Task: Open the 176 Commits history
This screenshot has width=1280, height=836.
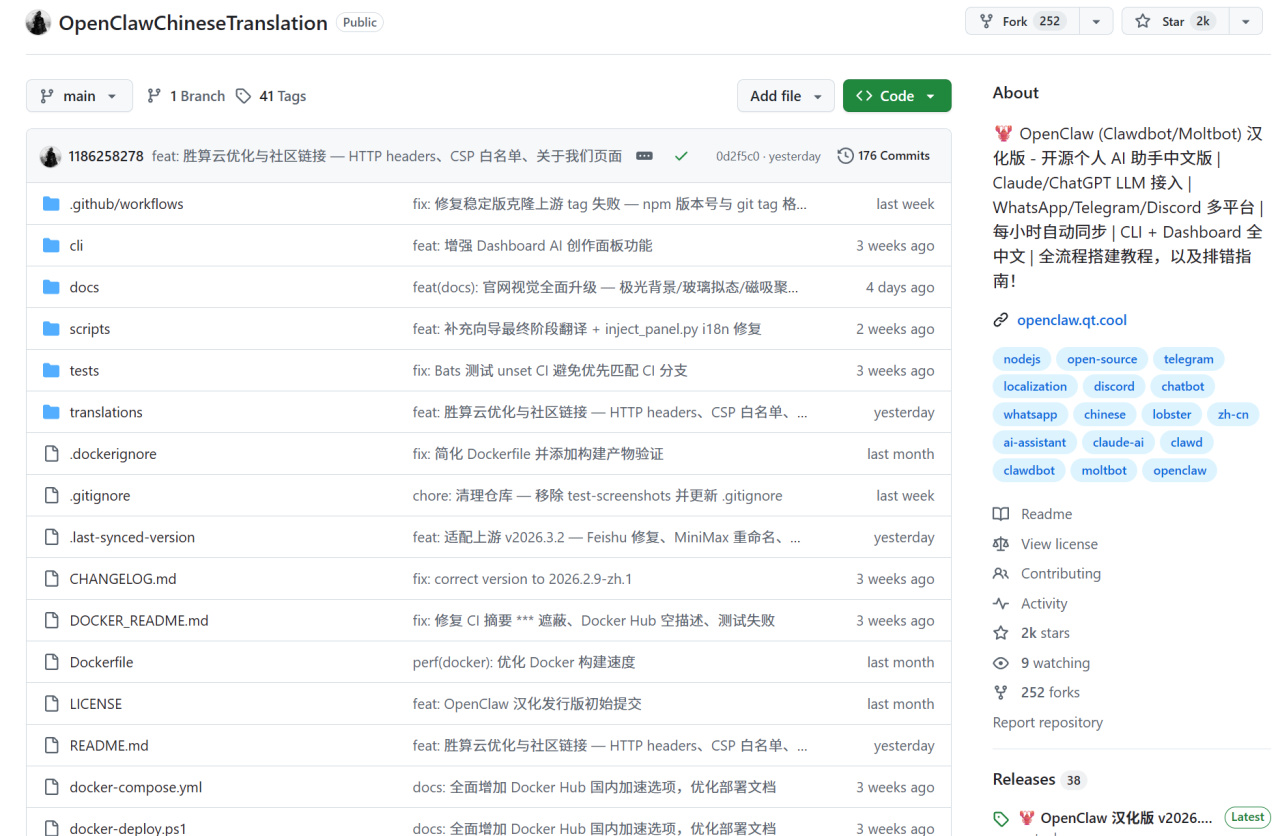Action: (884, 156)
